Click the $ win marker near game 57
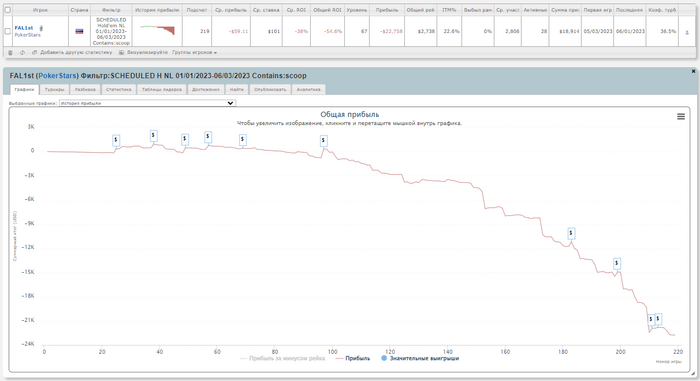700x381 pixels. pyautogui.click(x=208, y=137)
